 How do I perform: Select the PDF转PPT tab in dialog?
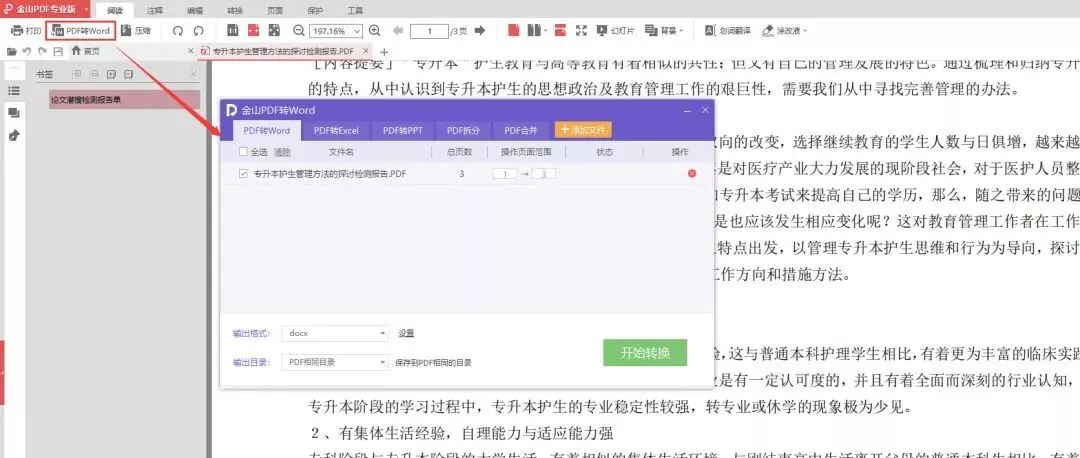tap(403, 130)
